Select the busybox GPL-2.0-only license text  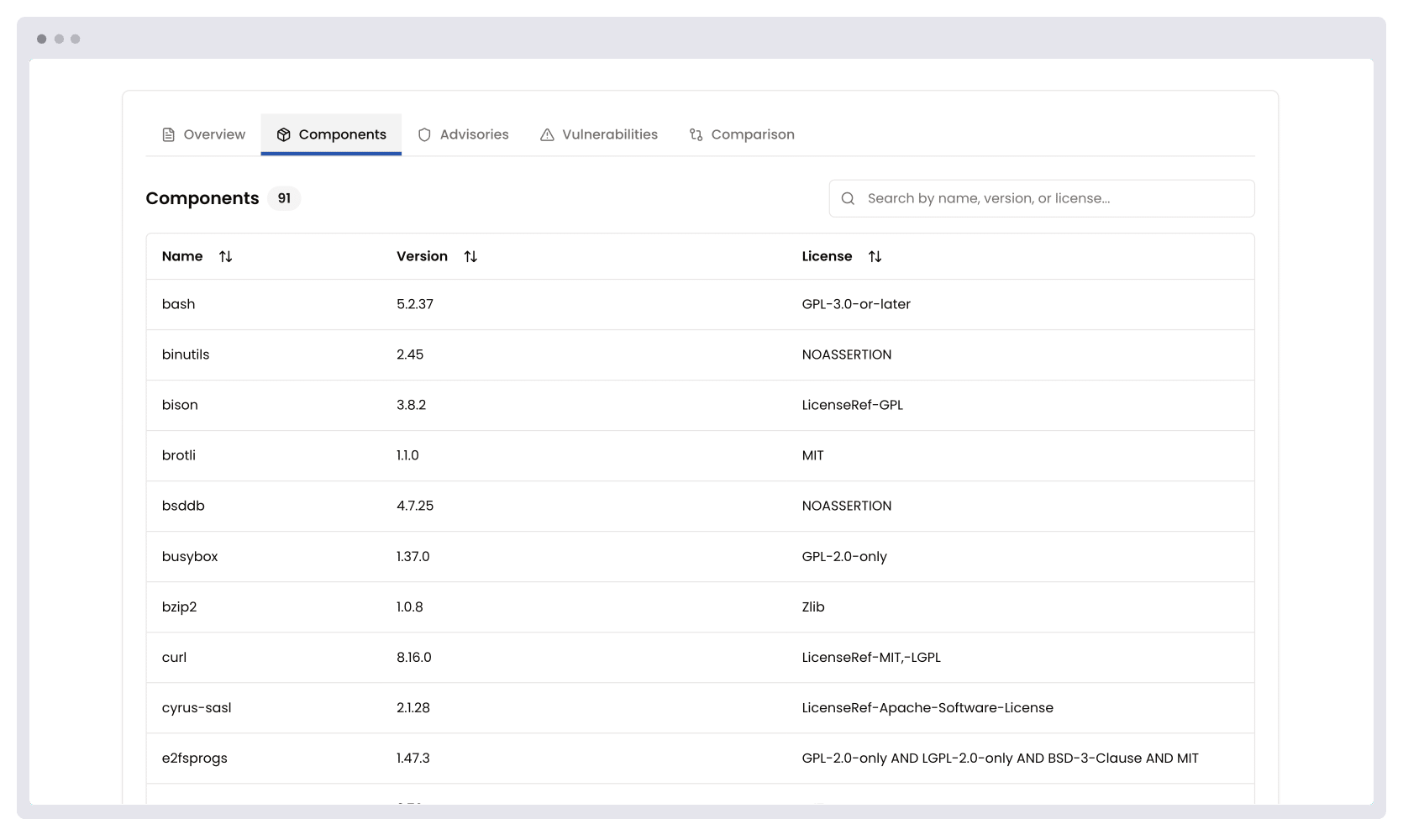coord(843,556)
